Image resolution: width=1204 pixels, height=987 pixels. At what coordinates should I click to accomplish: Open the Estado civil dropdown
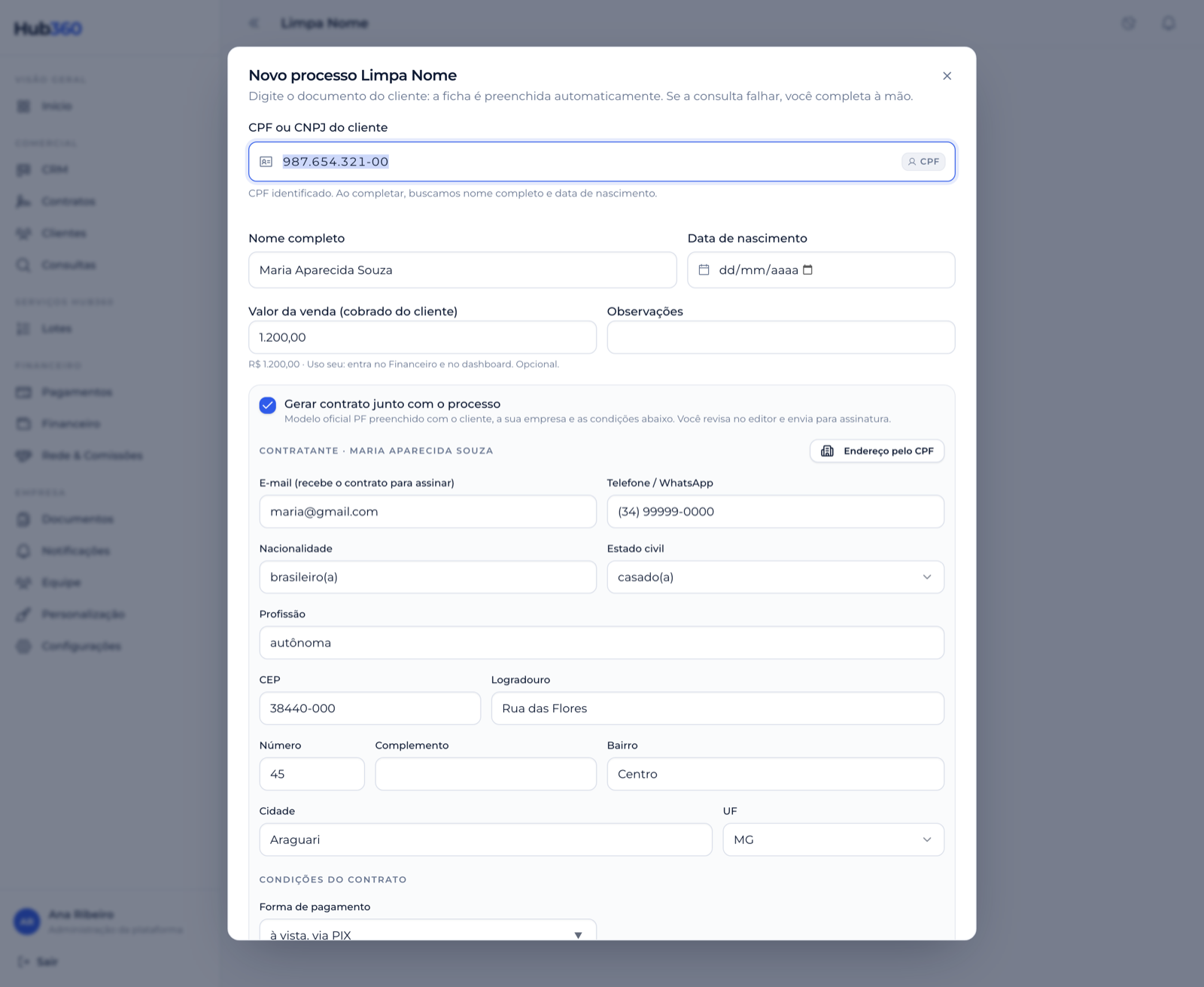775,577
